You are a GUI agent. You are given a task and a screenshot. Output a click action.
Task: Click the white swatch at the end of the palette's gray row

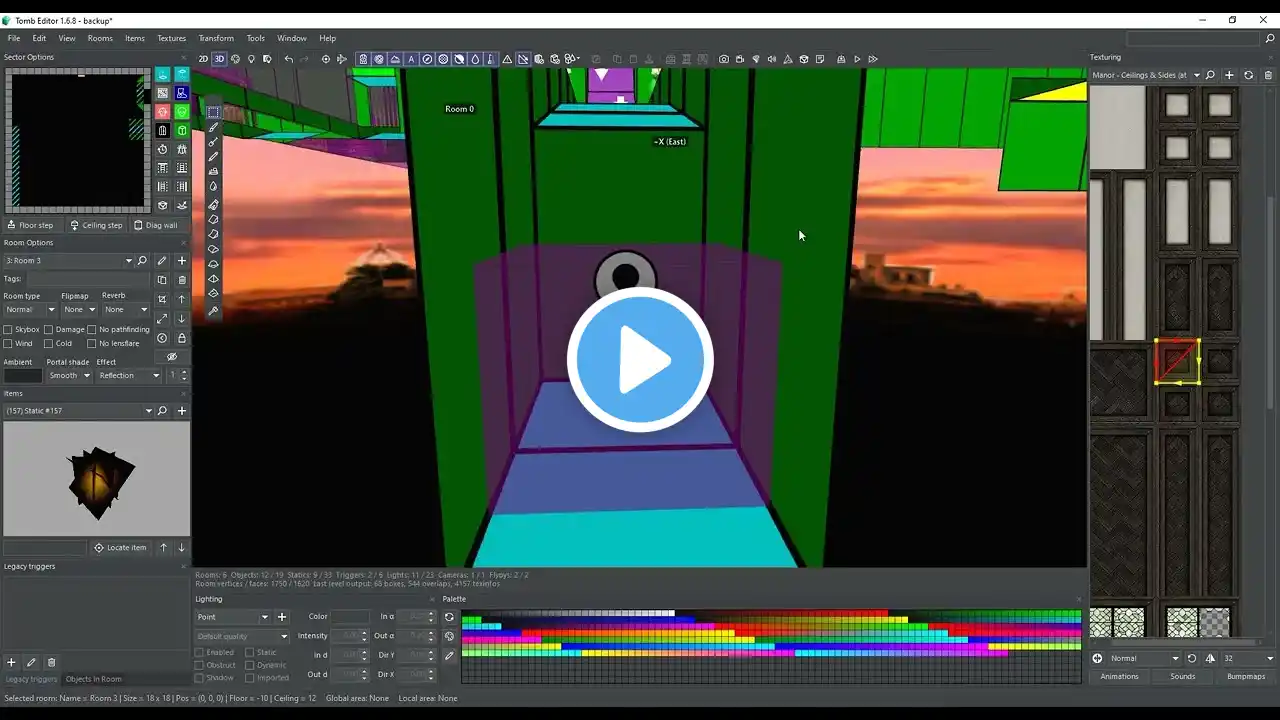coord(669,613)
